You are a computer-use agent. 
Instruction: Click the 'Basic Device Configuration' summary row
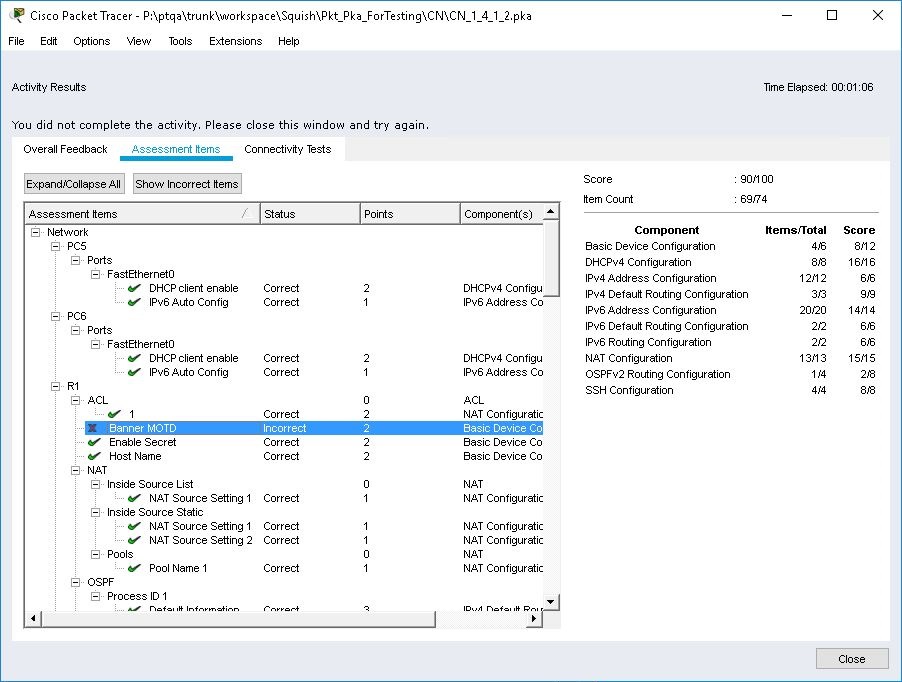[x=730, y=246]
